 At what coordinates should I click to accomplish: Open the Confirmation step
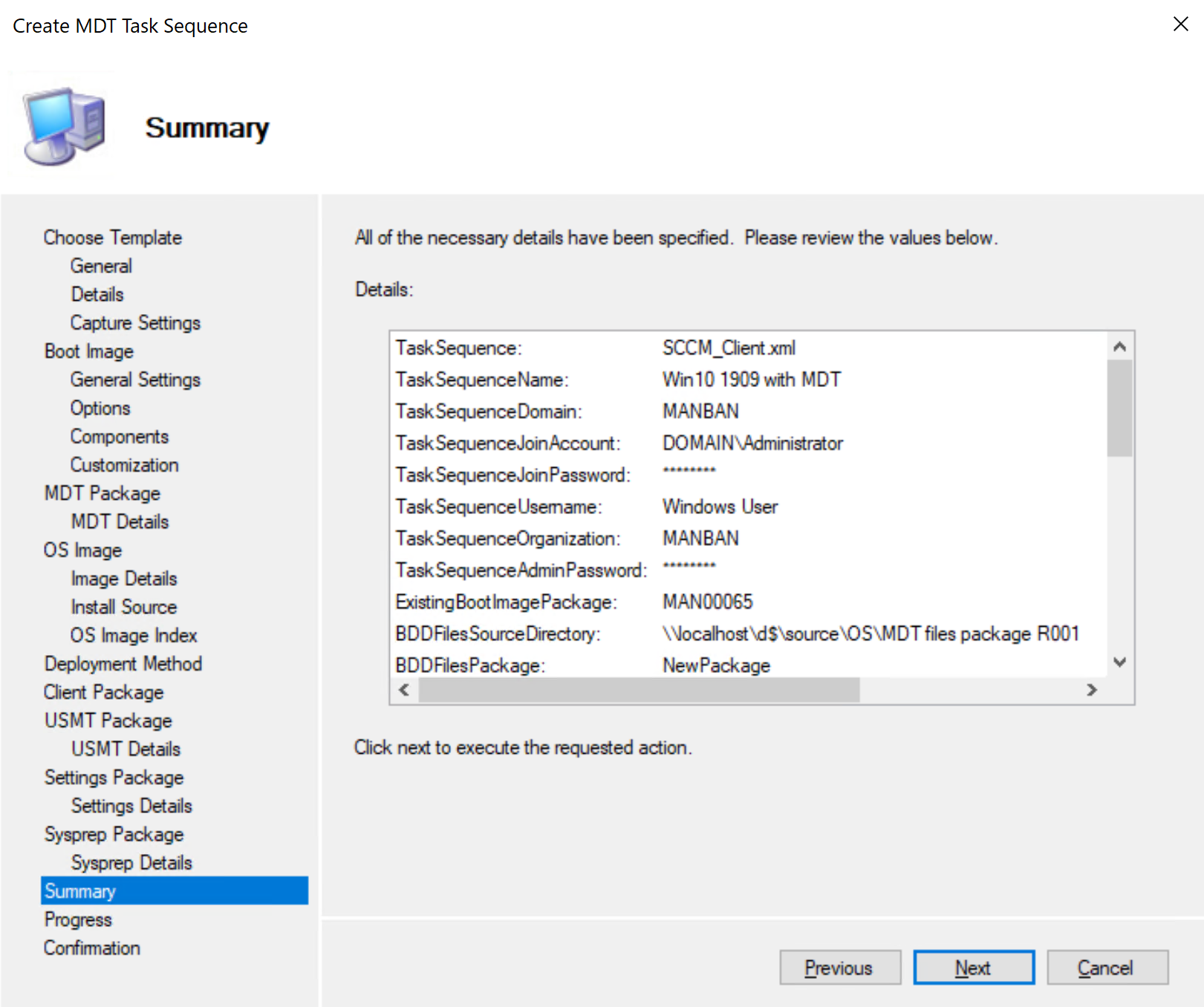tap(91, 948)
